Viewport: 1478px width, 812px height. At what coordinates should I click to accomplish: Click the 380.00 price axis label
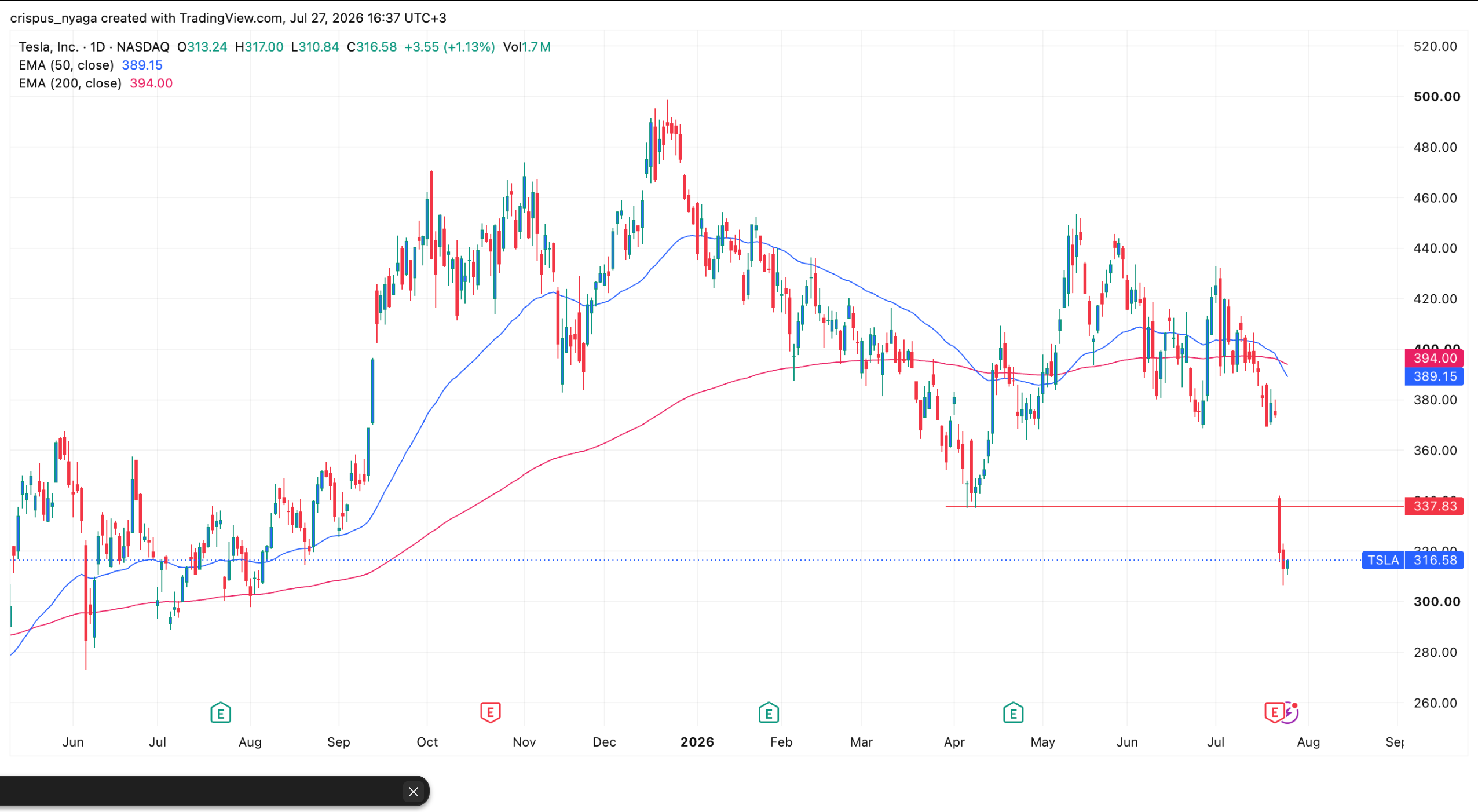pos(1435,400)
